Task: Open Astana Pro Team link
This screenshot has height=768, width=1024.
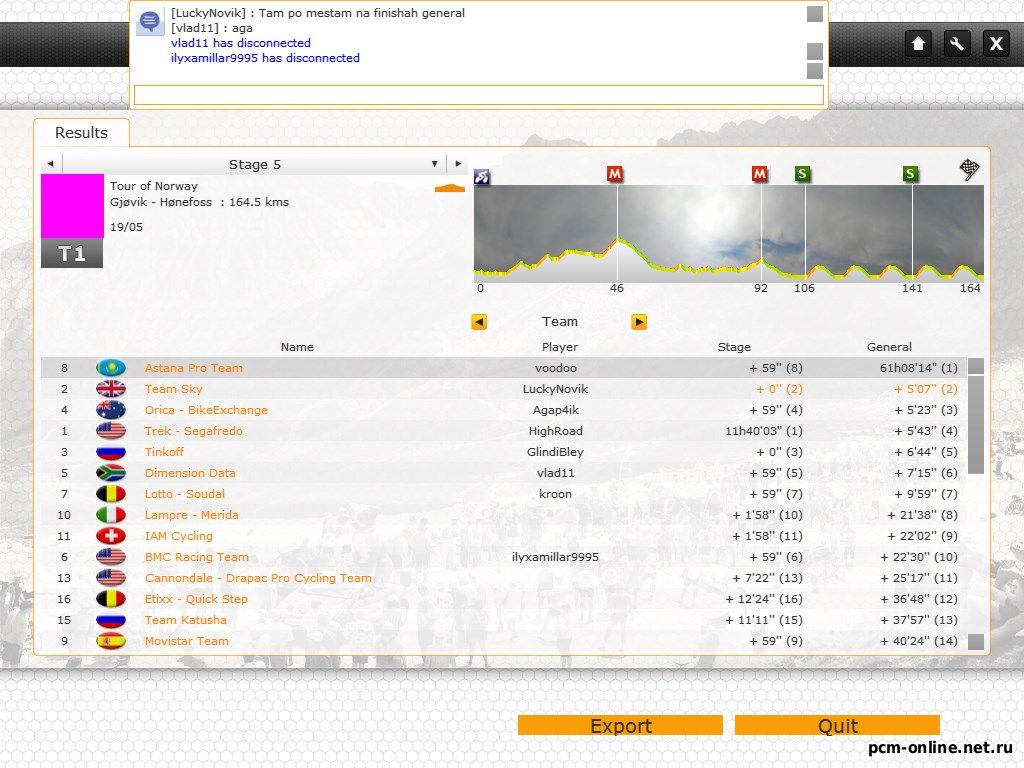Action: 194,368
